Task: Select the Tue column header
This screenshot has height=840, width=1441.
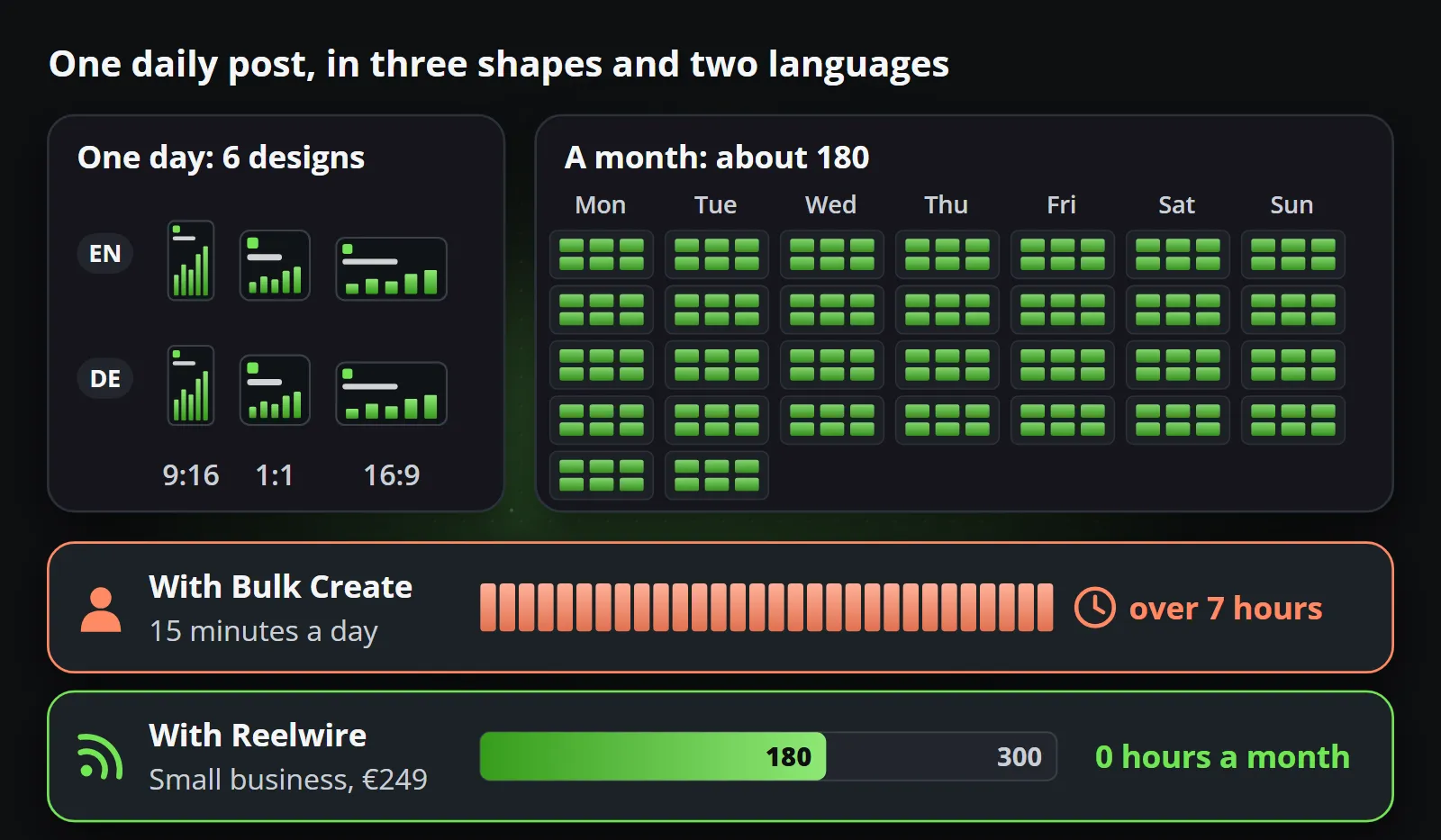Action: 716,205
